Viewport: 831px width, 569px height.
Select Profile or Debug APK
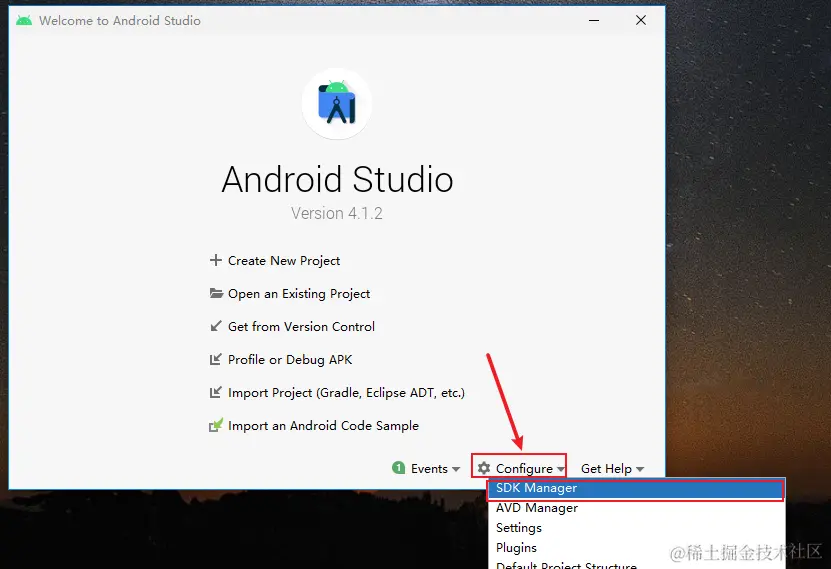pyautogui.click(x=290, y=360)
